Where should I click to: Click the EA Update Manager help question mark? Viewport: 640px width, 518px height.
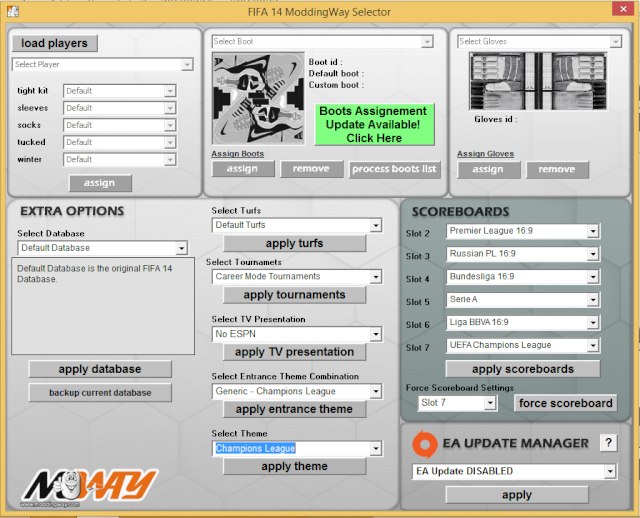click(x=607, y=443)
